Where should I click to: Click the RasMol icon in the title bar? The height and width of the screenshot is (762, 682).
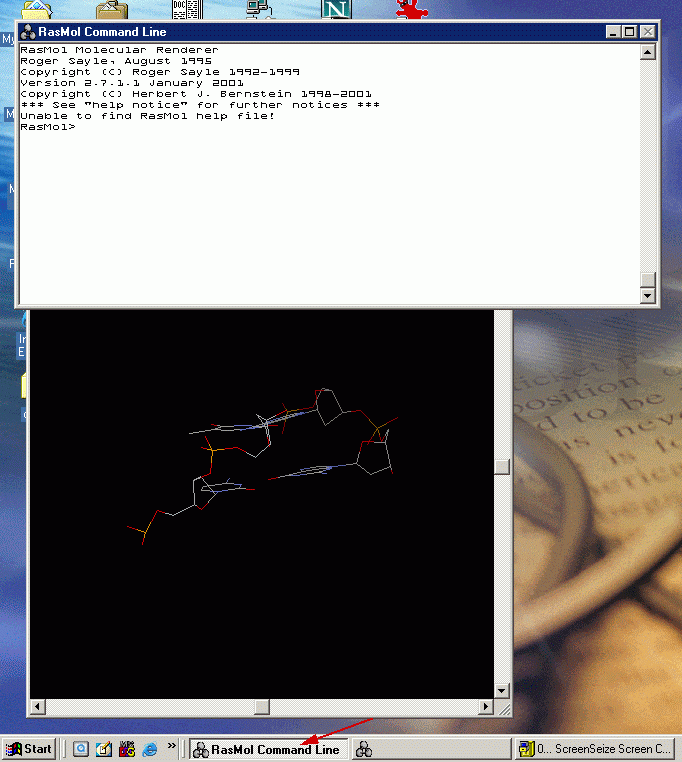[28, 32]
